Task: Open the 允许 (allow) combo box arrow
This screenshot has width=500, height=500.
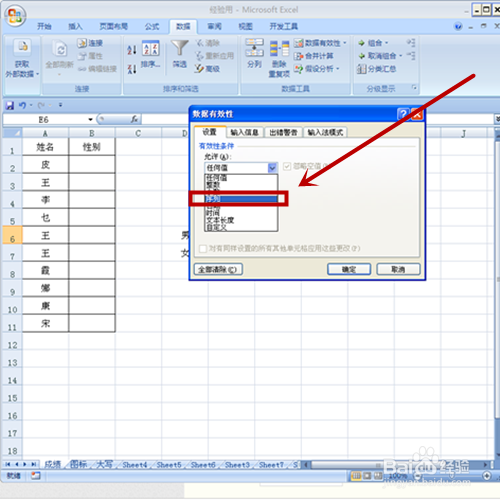Action: (272, 168)
